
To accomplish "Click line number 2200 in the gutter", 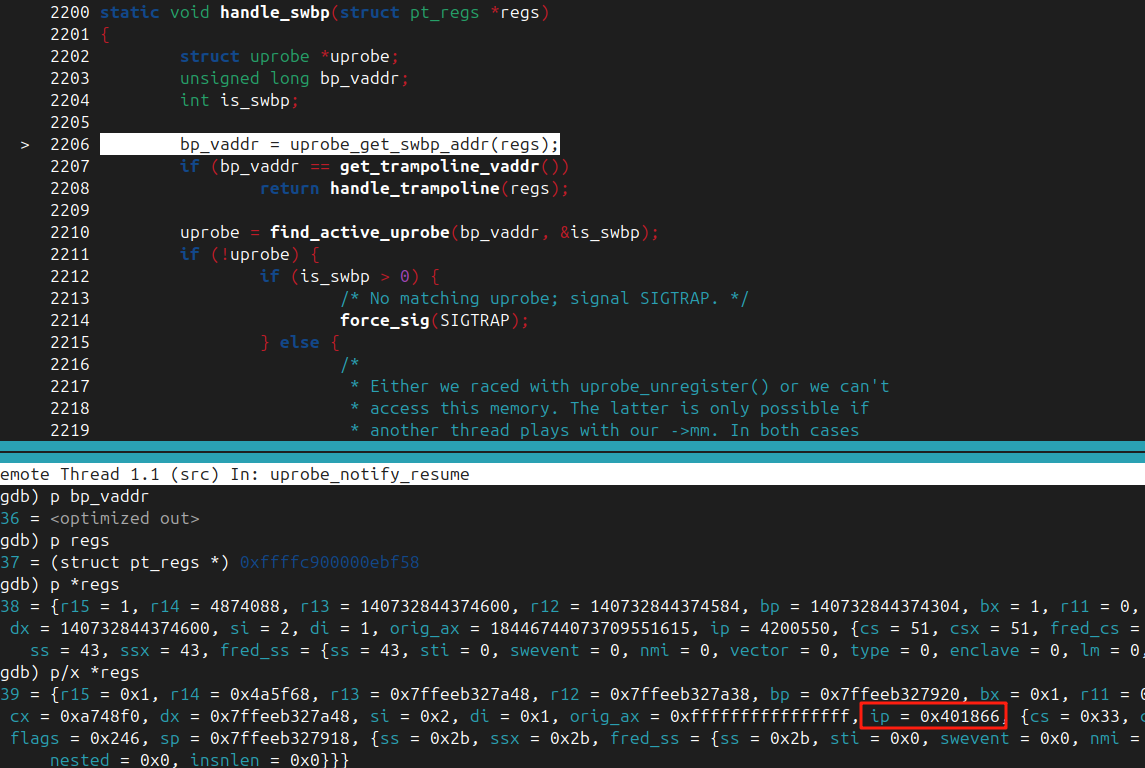I will click(70, 13).
